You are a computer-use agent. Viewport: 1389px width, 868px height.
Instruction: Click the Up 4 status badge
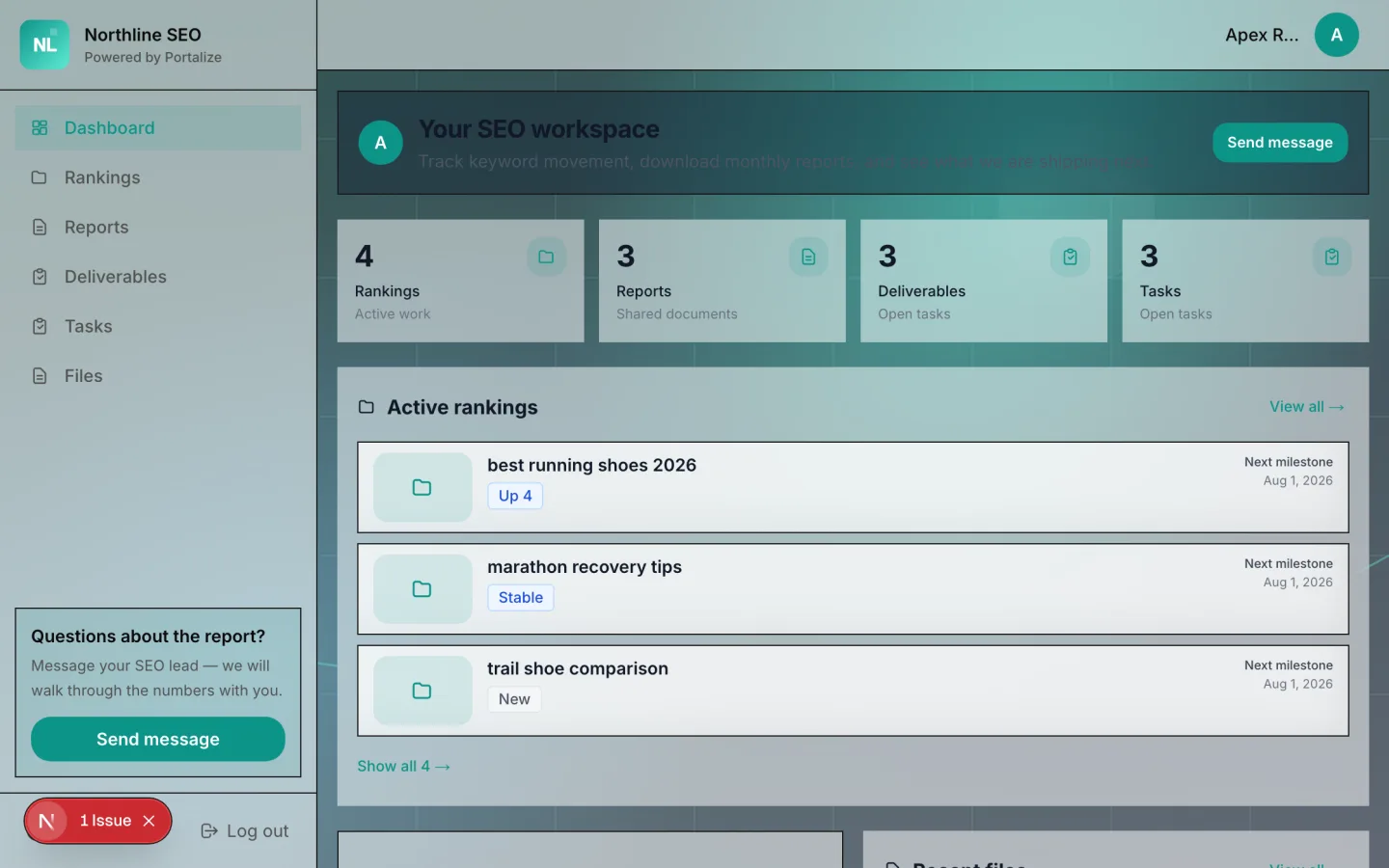click(515, 496)
